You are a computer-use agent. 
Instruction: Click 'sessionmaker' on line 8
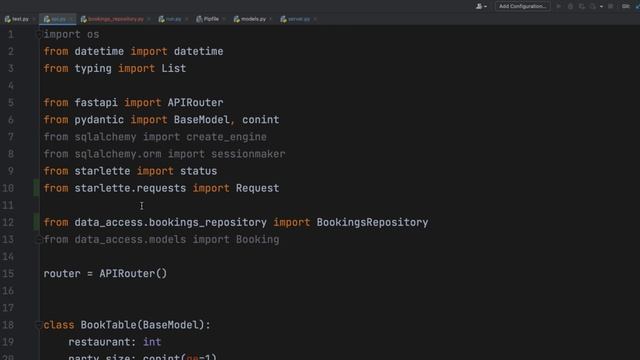248,154
